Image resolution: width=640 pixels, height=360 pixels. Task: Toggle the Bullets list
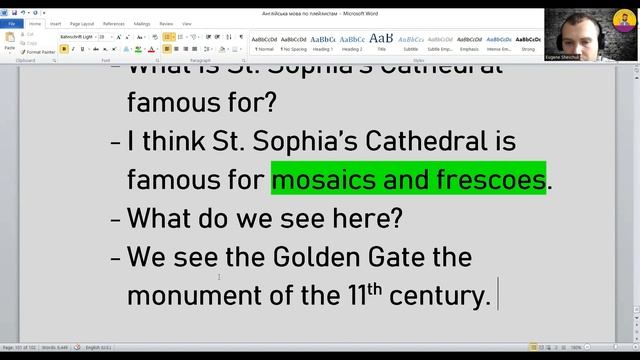(167, 37)
